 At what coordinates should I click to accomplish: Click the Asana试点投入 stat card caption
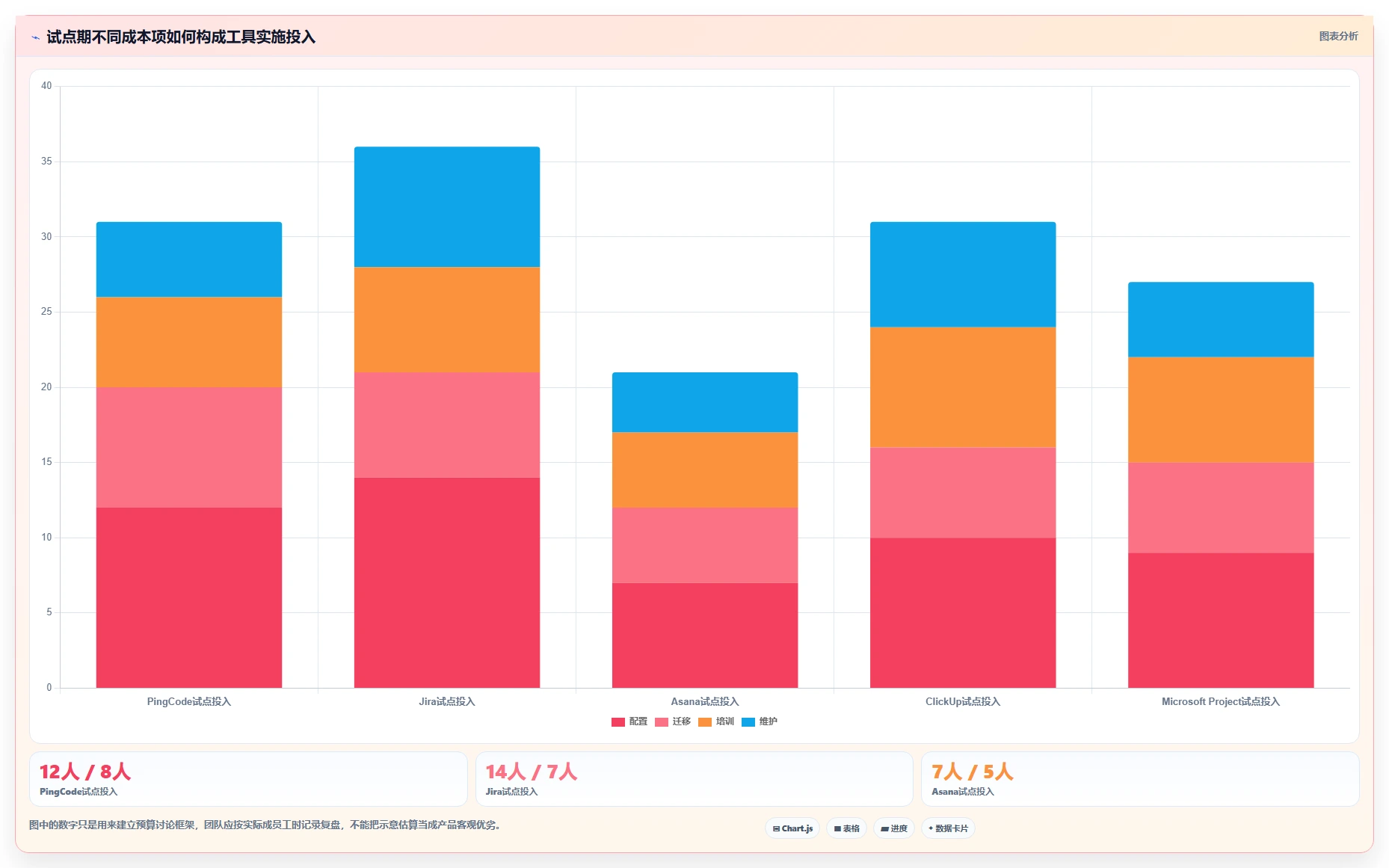(963, 792)
